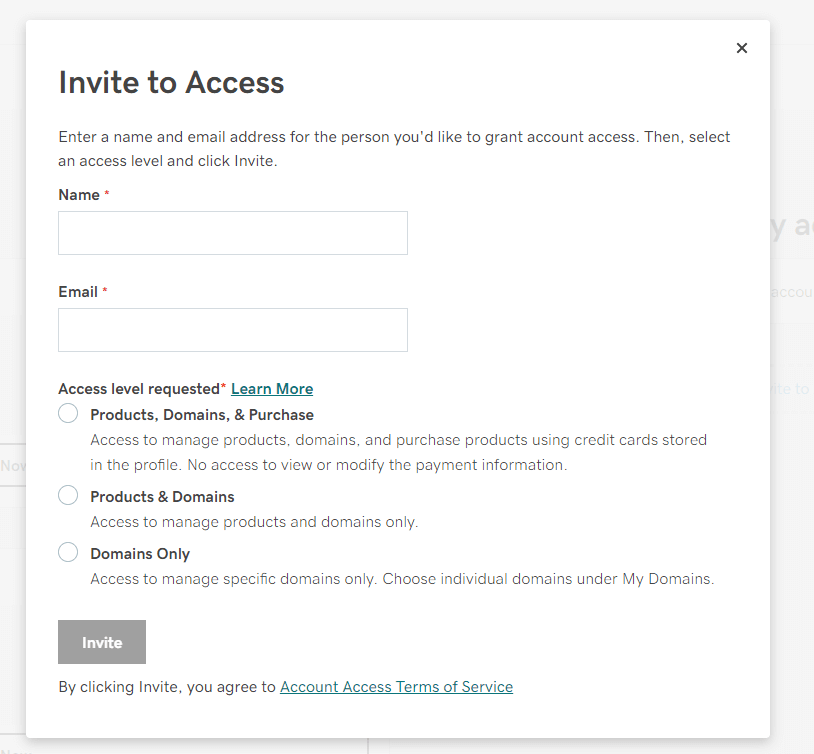The image size is (814, 754).
Task: Open Account Access Terms of Service link
Action: 397,686
